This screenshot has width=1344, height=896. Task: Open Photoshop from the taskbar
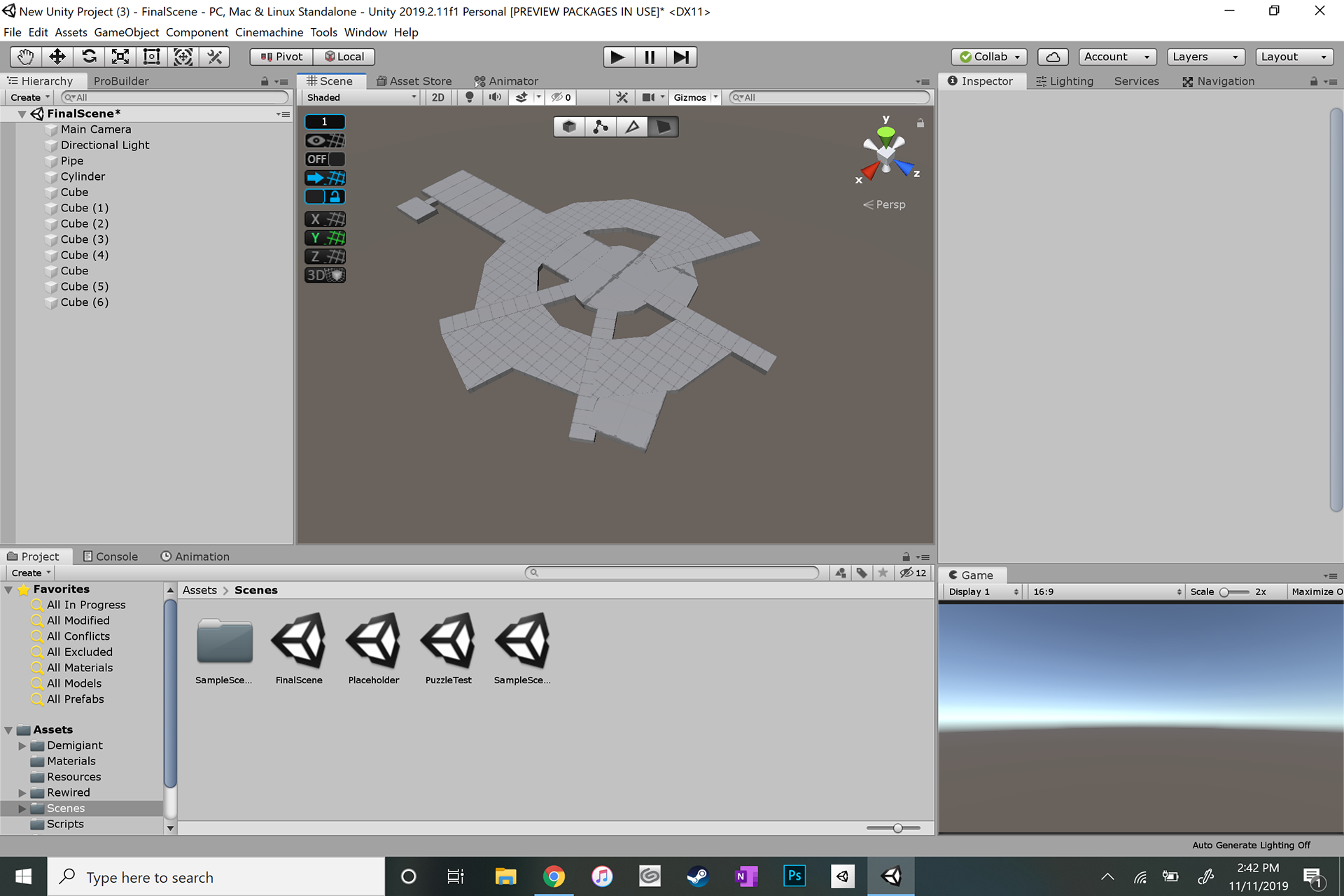(794, 876)
